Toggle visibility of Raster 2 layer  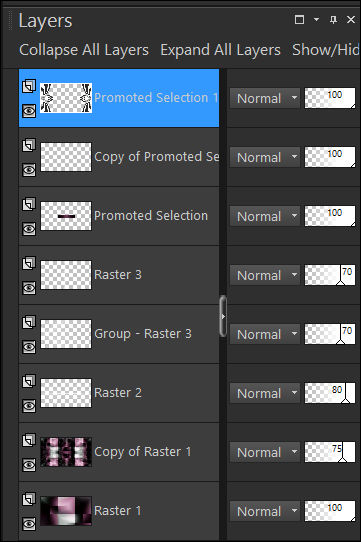[x=29, y=406]
